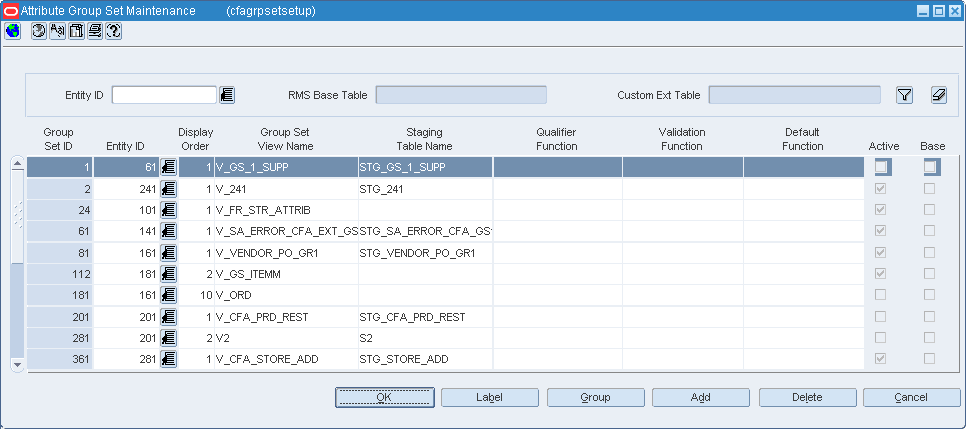Select the STG_STORE_ADD staging table cell
Viewport: 966px width, 429px height.
425,359
